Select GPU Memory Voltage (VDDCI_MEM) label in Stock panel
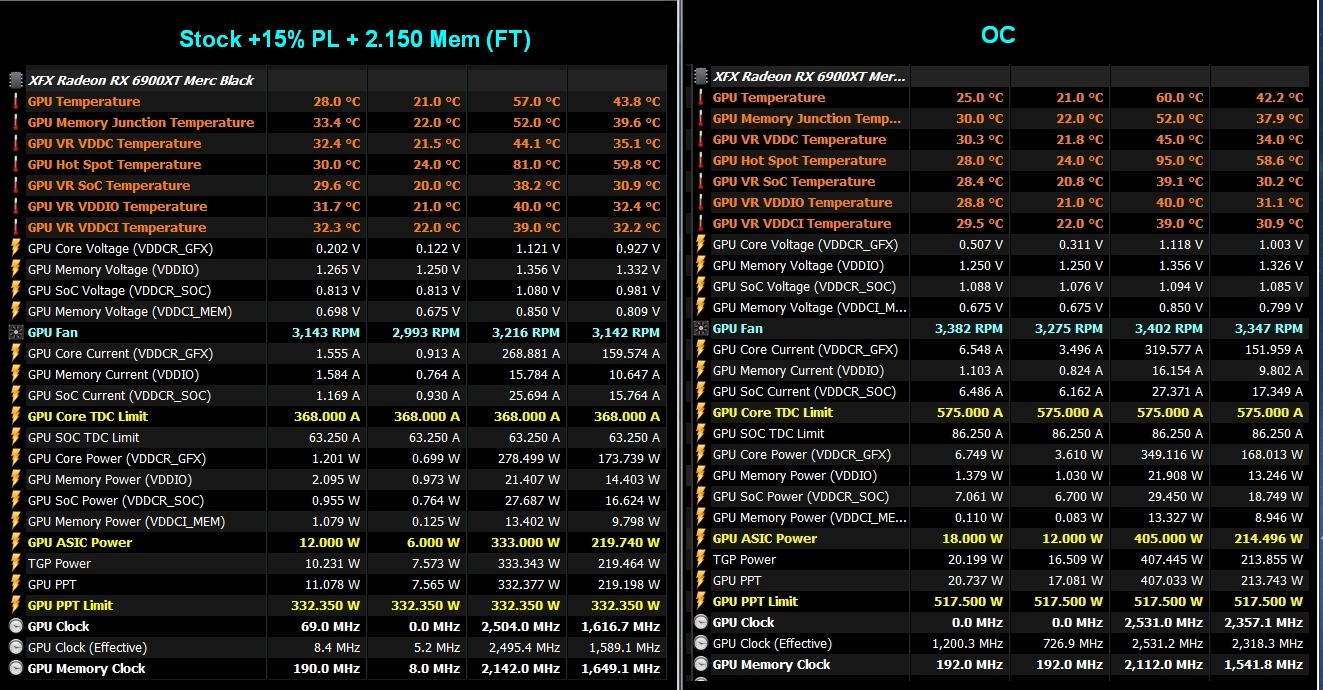Image resolution: width=1323 pixels, height=690 pixels. [x=130, y=311]
